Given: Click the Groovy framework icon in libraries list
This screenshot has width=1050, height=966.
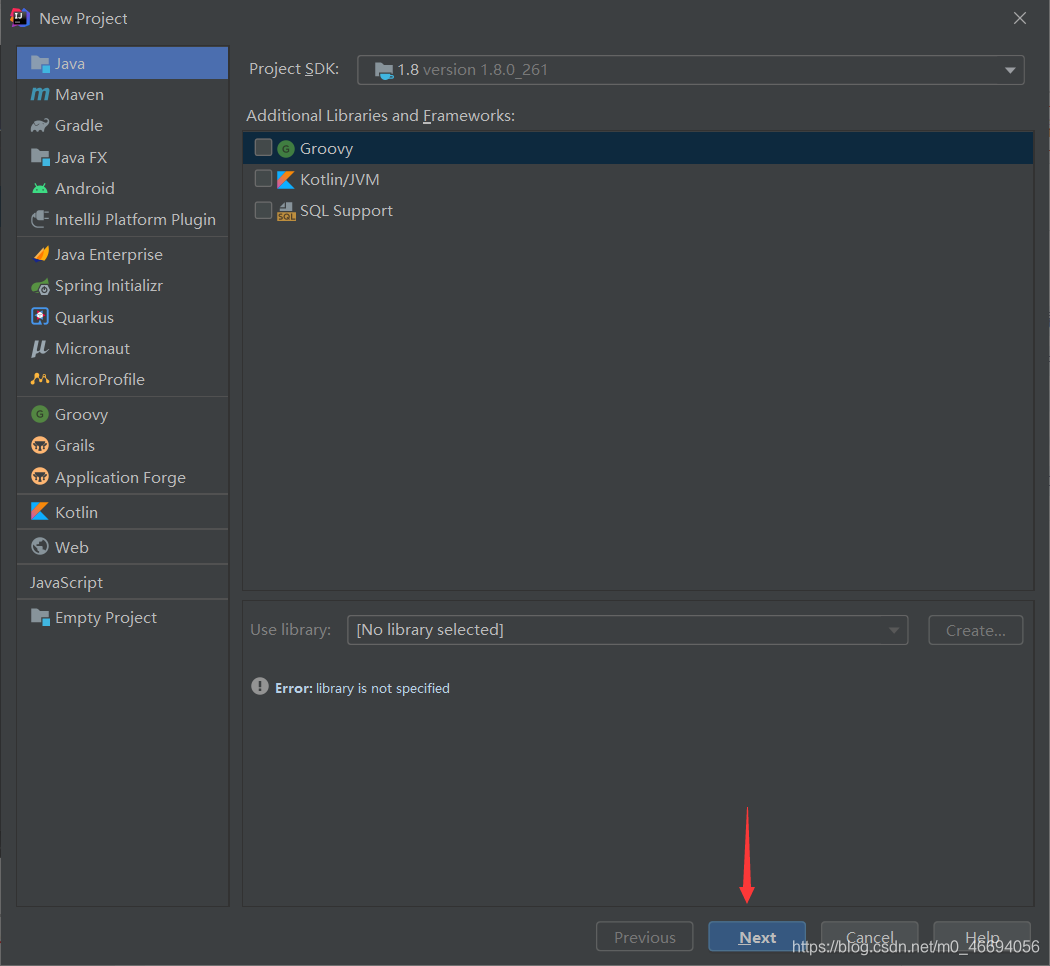Looking at the screenshot, I should coord(286,149).
